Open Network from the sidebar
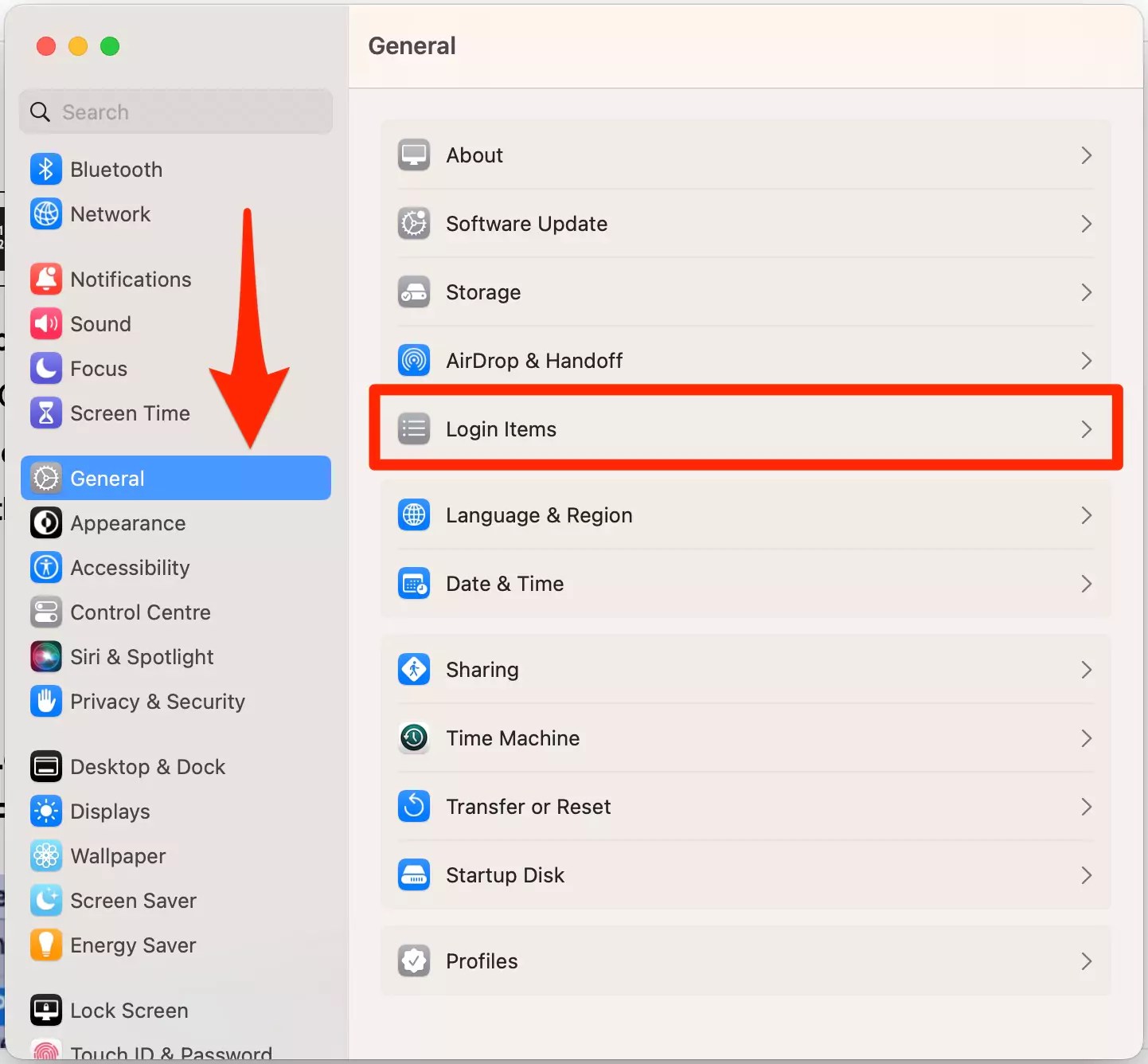 (110, 213)
